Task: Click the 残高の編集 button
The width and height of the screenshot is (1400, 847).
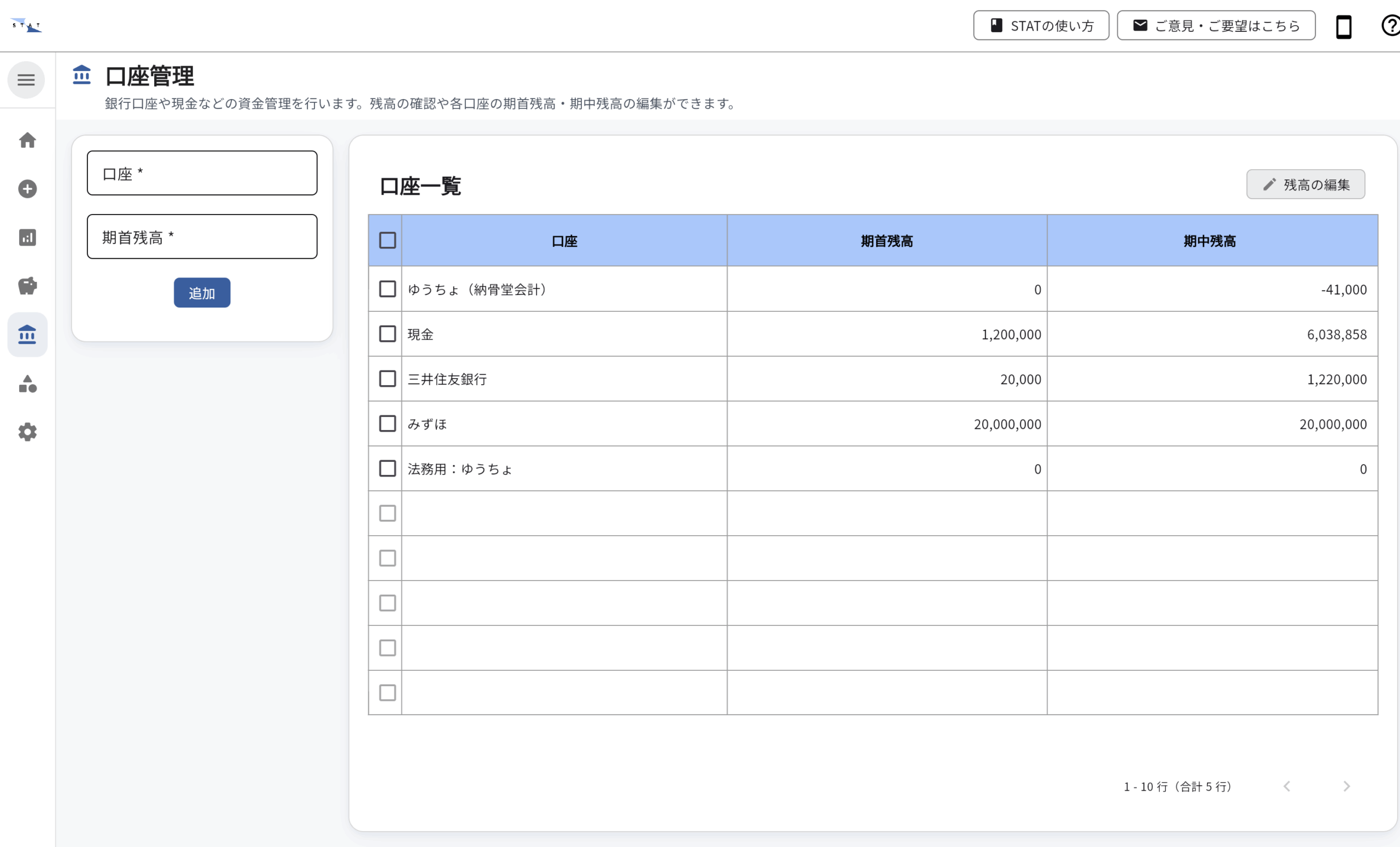Action: pos(1305,184)
